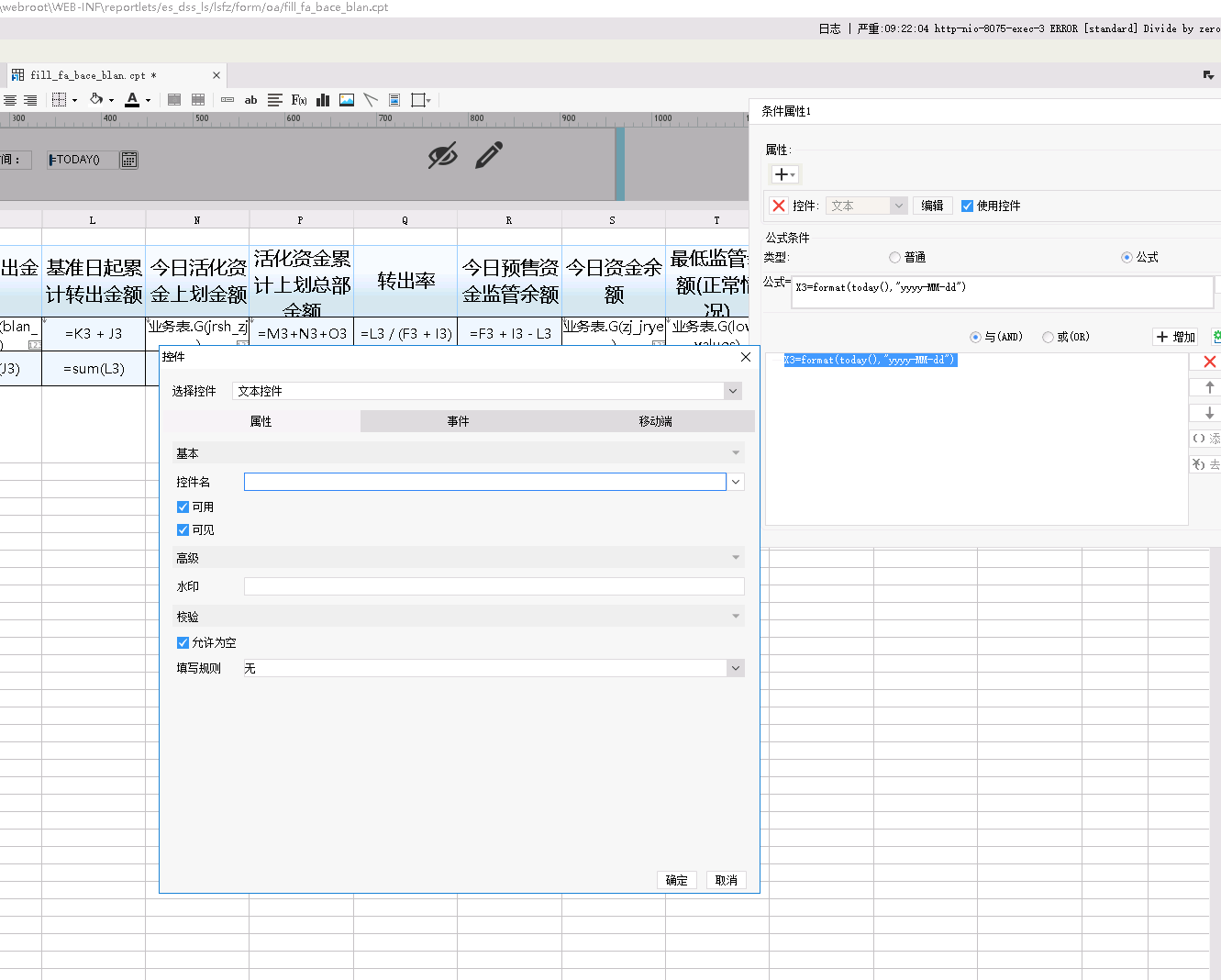Insert sub-report toolbar icon
This screenshot has height=980, width=1221.
pyautogui.click(x=394, y=100)
